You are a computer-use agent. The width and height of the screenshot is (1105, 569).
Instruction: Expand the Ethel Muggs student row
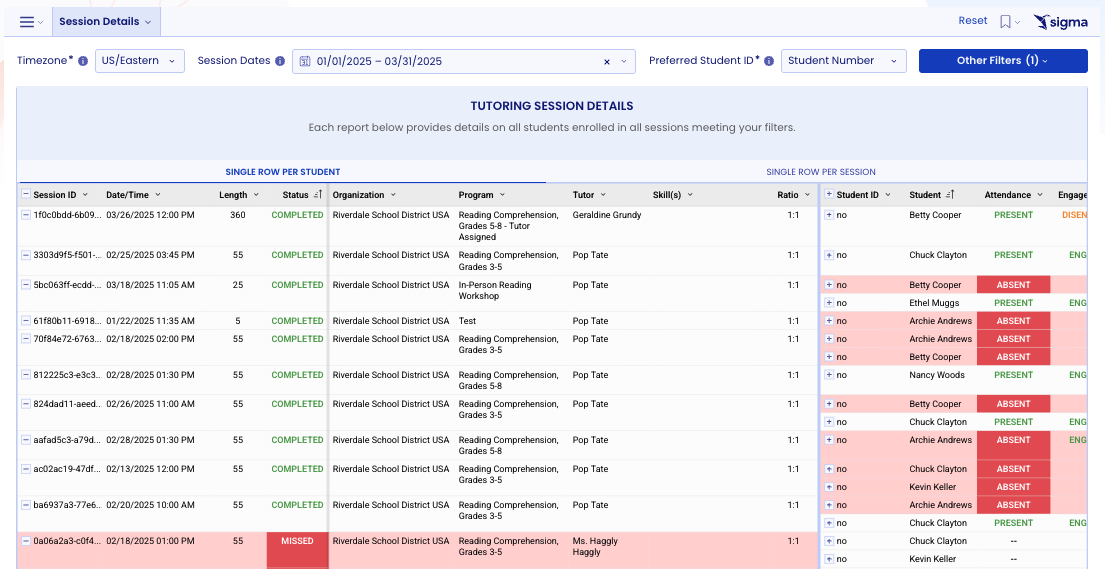[x=829, y=303]
